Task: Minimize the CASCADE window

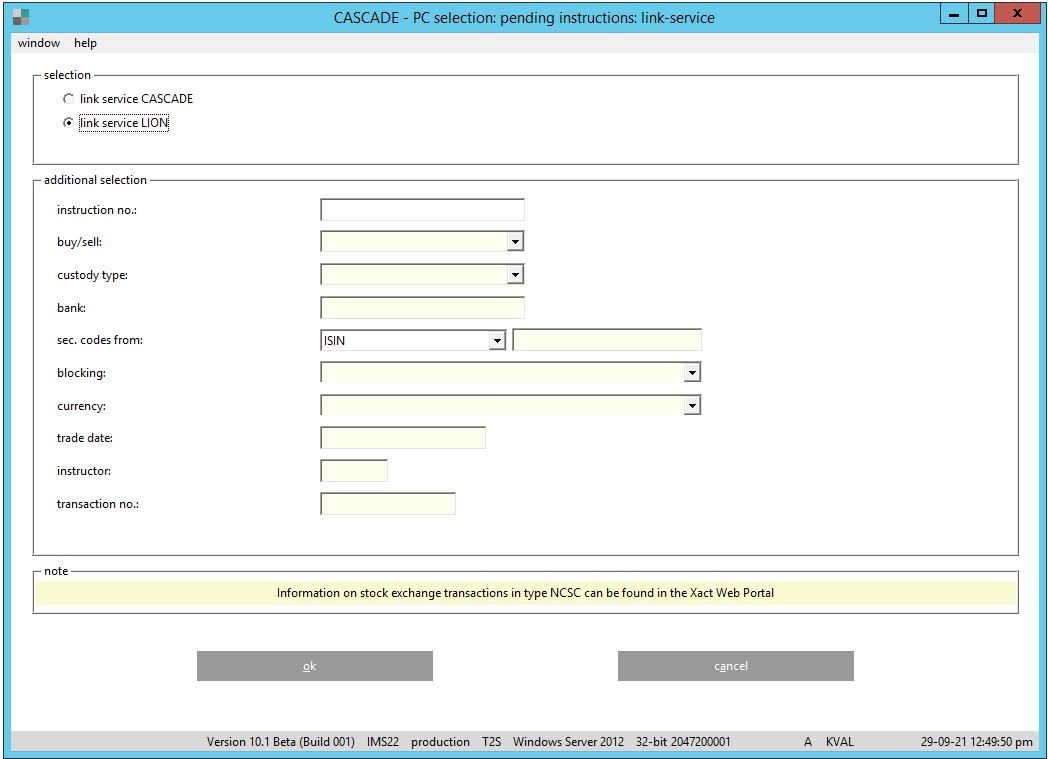Action: (954, 13)
